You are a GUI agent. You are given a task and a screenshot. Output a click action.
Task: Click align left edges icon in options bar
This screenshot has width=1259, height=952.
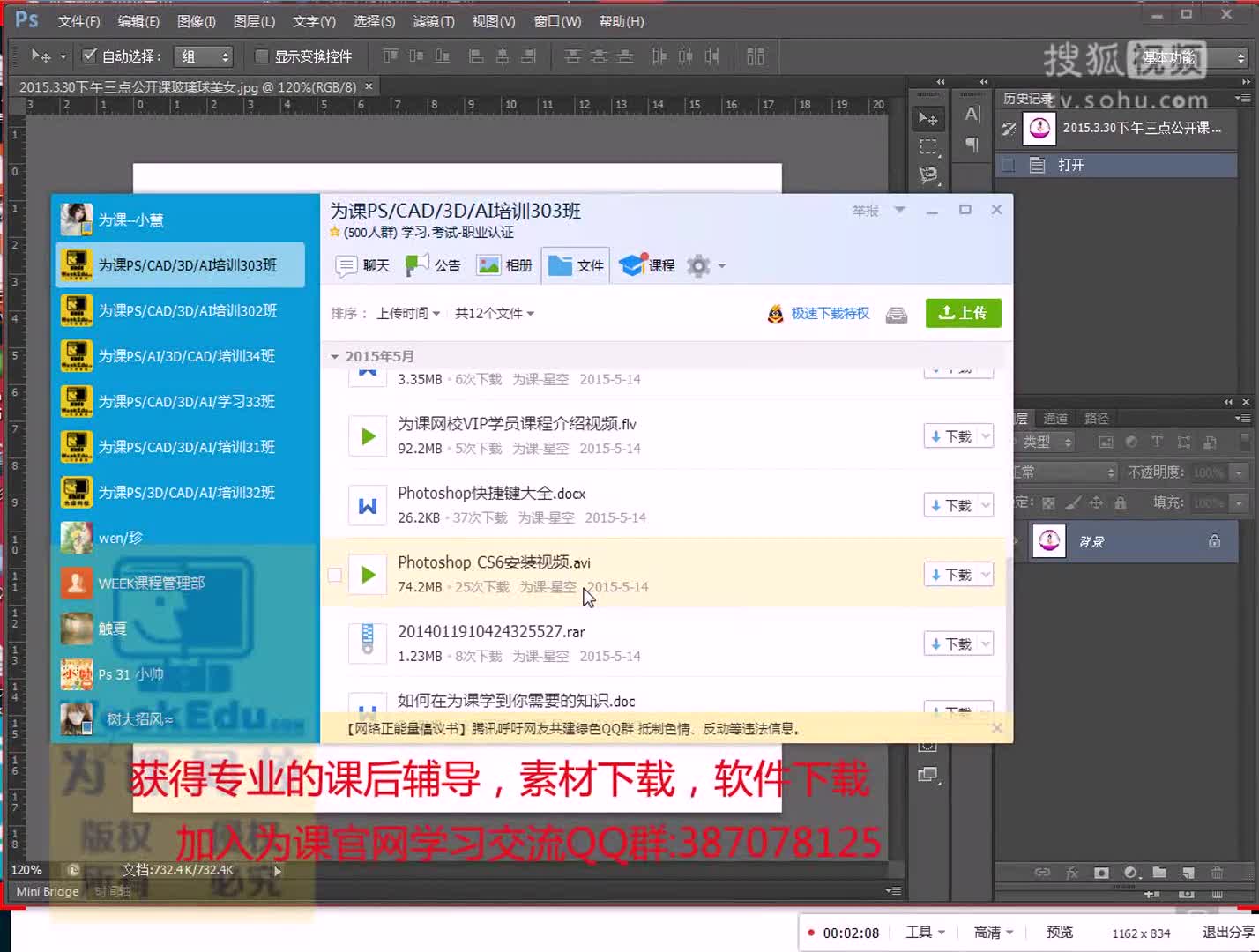click(x=476, y=56)
